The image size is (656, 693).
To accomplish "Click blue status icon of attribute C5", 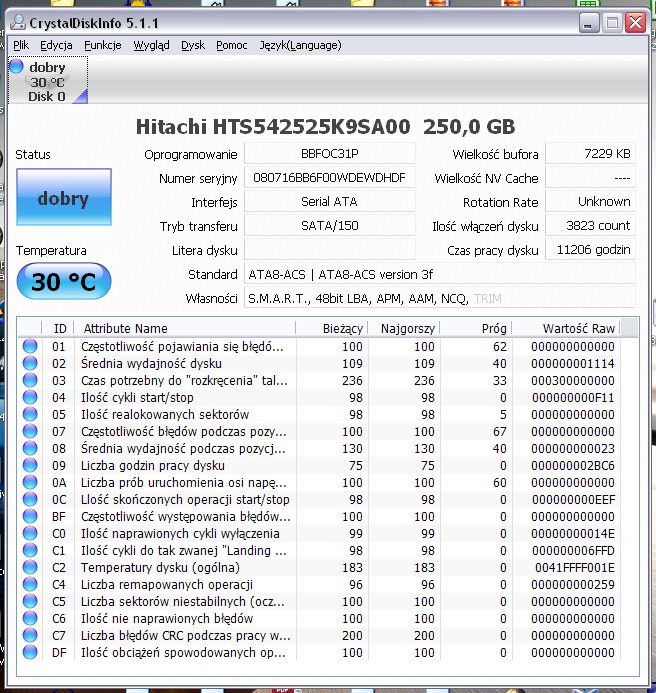I will click(x=30, y=601).
